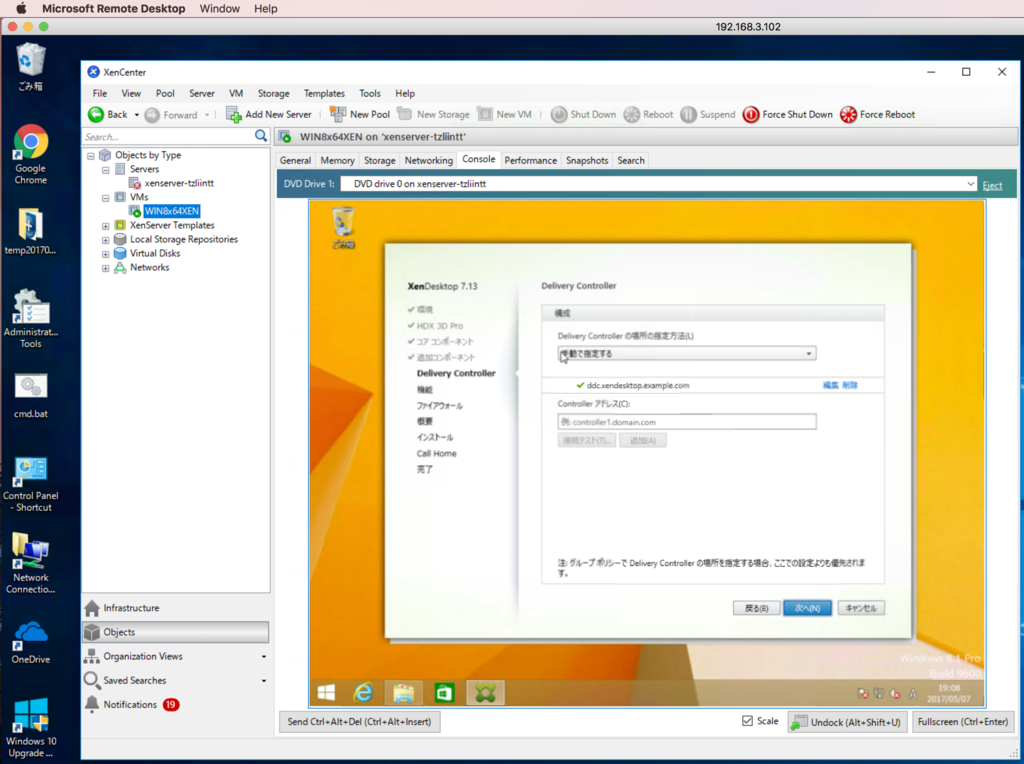Screen dimensions: 1024x764
Task: Click the Back (B) button in installer
Action: pyautogui.click(x=756, y=608)
